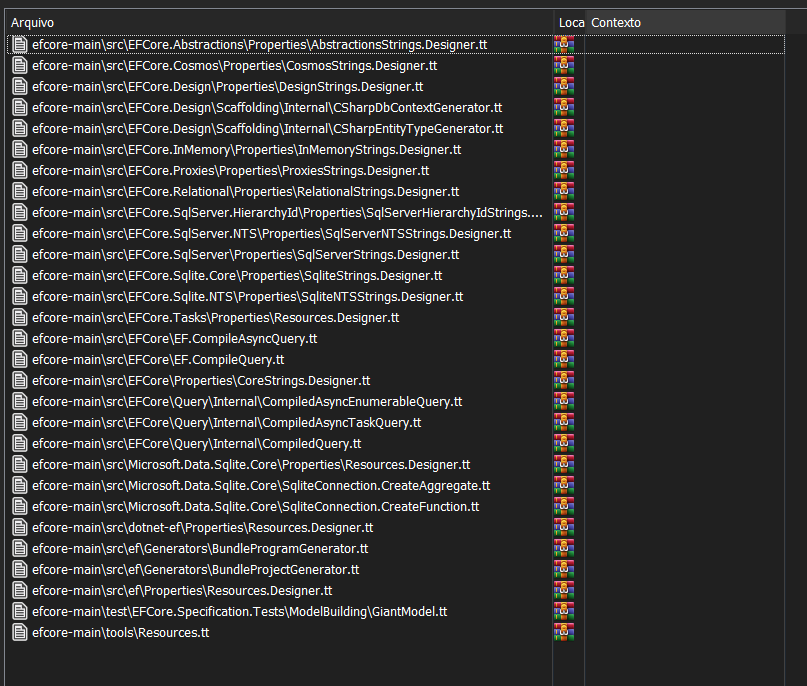Click archive icon in EF.CompileQuery.tt row
This screenshot has width=807, height=686.
(564, 360)
